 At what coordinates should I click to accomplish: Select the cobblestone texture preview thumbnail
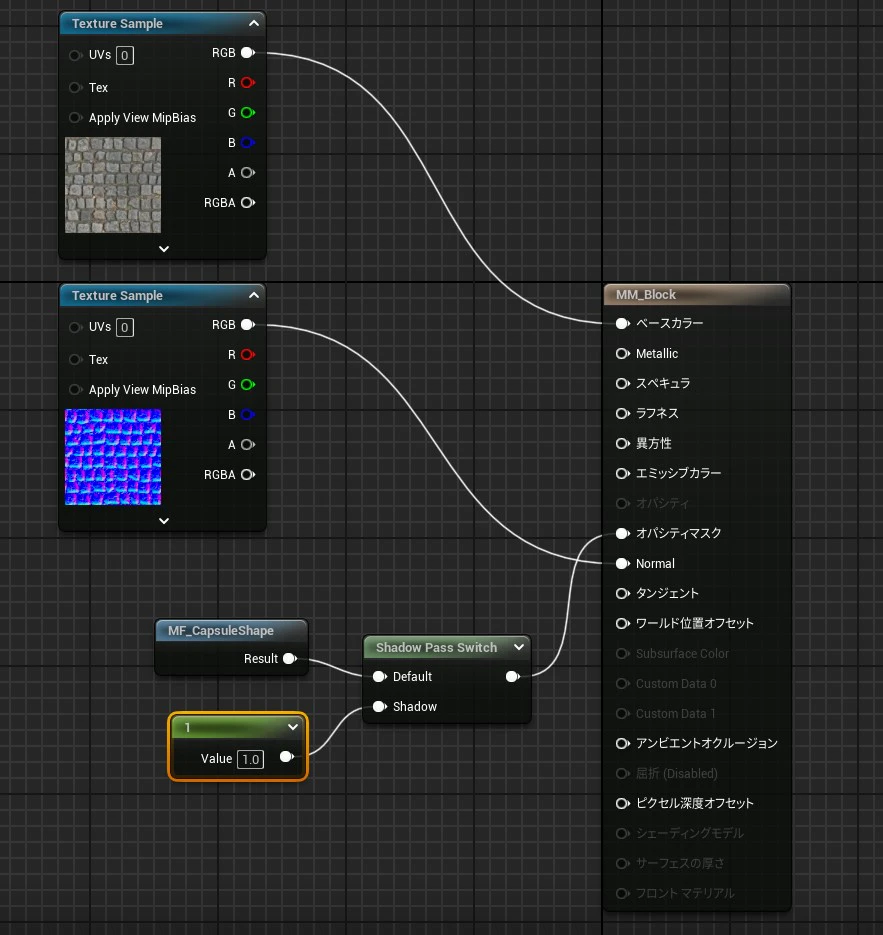[113, 185]
